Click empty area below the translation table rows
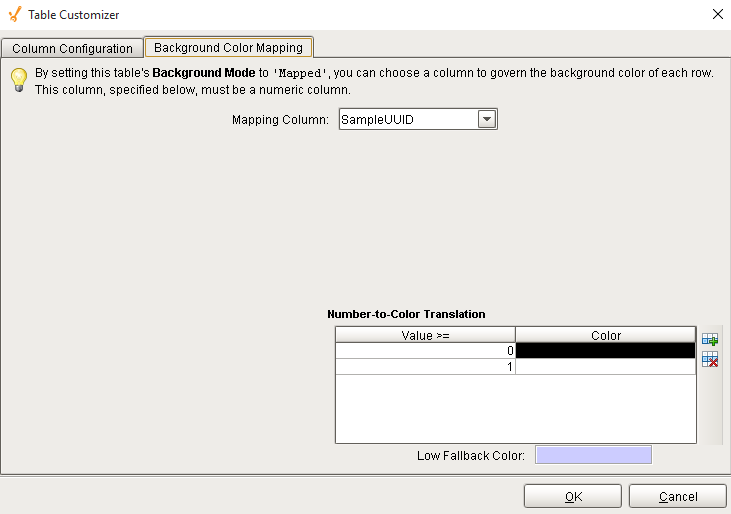The width and height of the screenshot is (731, 514). coord(515,410)
